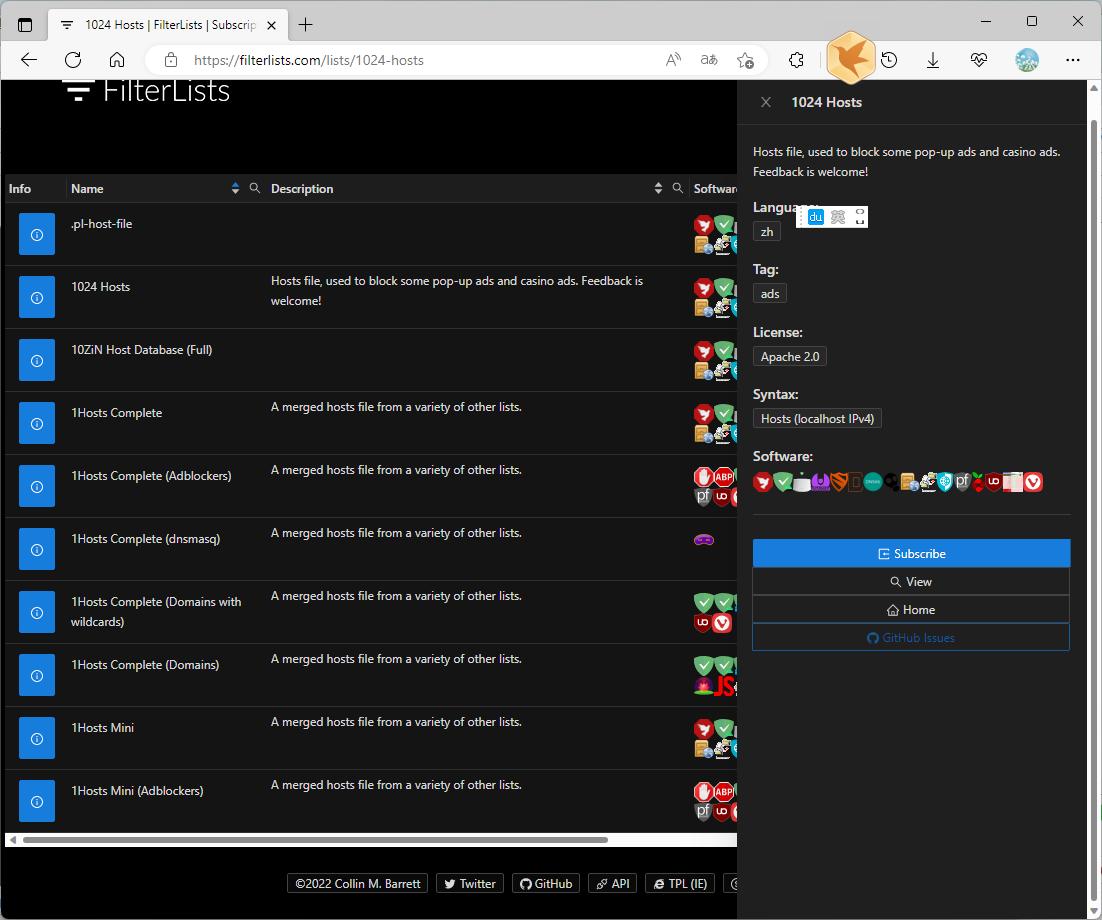This screenshot has height=920, width=1102.
Task: Click the View button in details
Action: (x=911, y=581)
